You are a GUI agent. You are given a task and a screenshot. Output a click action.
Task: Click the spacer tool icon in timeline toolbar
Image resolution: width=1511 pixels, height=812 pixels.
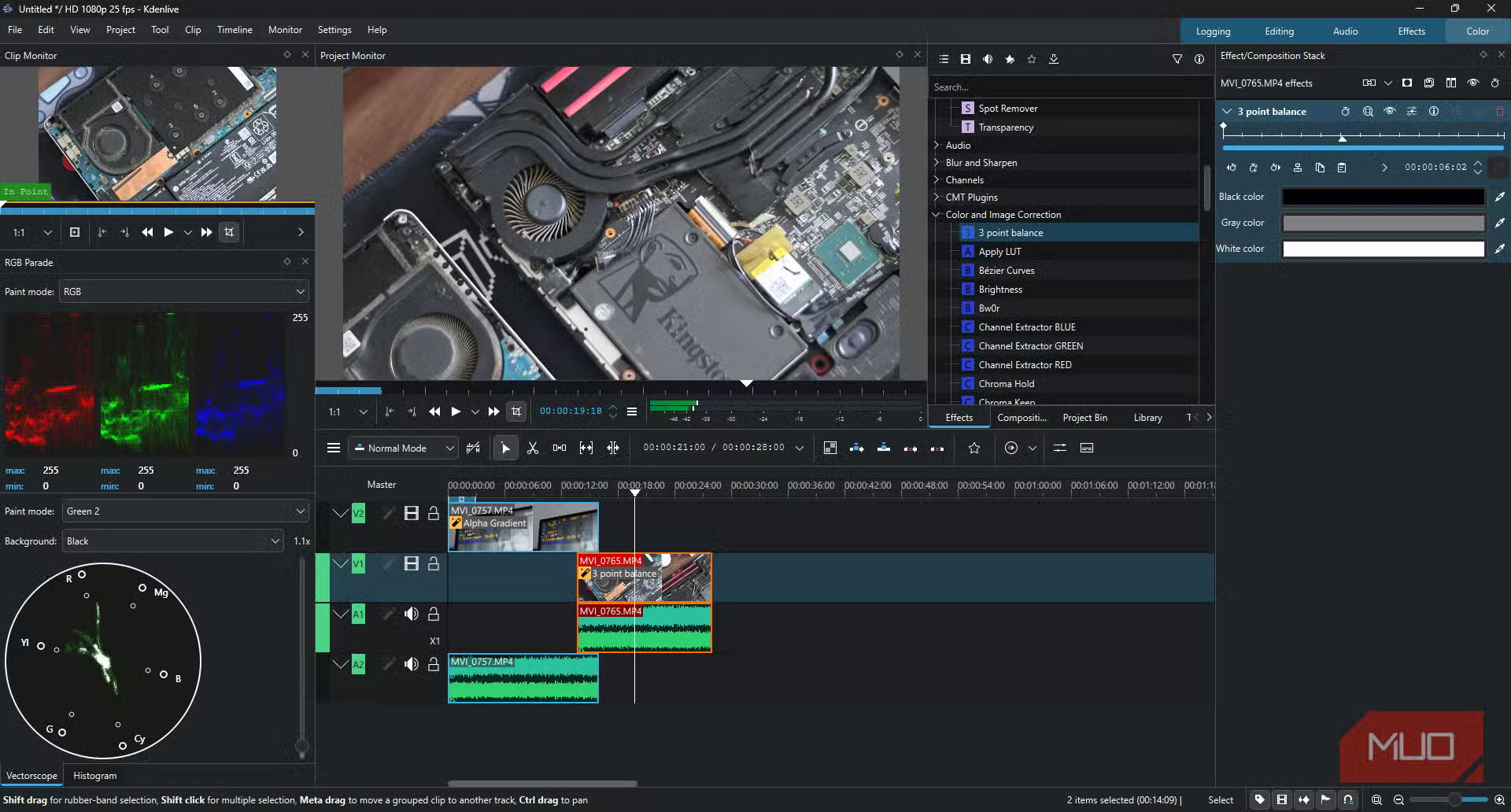[560, 448]
